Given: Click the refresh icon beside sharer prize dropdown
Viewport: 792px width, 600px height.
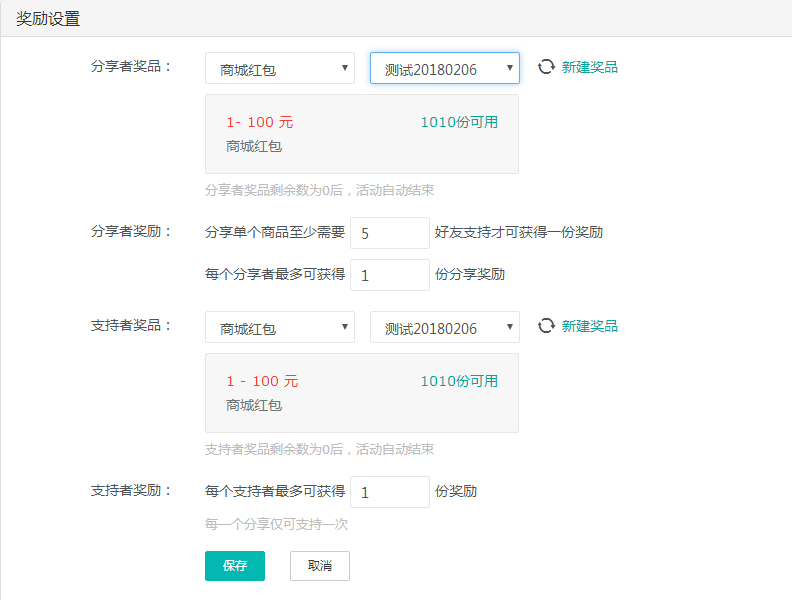Looking at the screenshot, I should tap(546, 67).
